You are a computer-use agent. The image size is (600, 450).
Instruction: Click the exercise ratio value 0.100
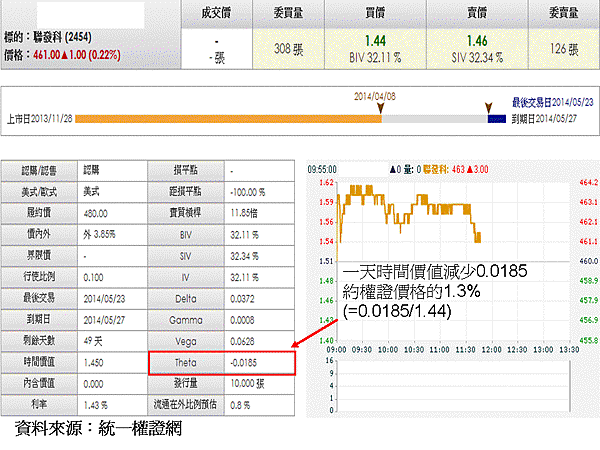(x=93, y=277)
